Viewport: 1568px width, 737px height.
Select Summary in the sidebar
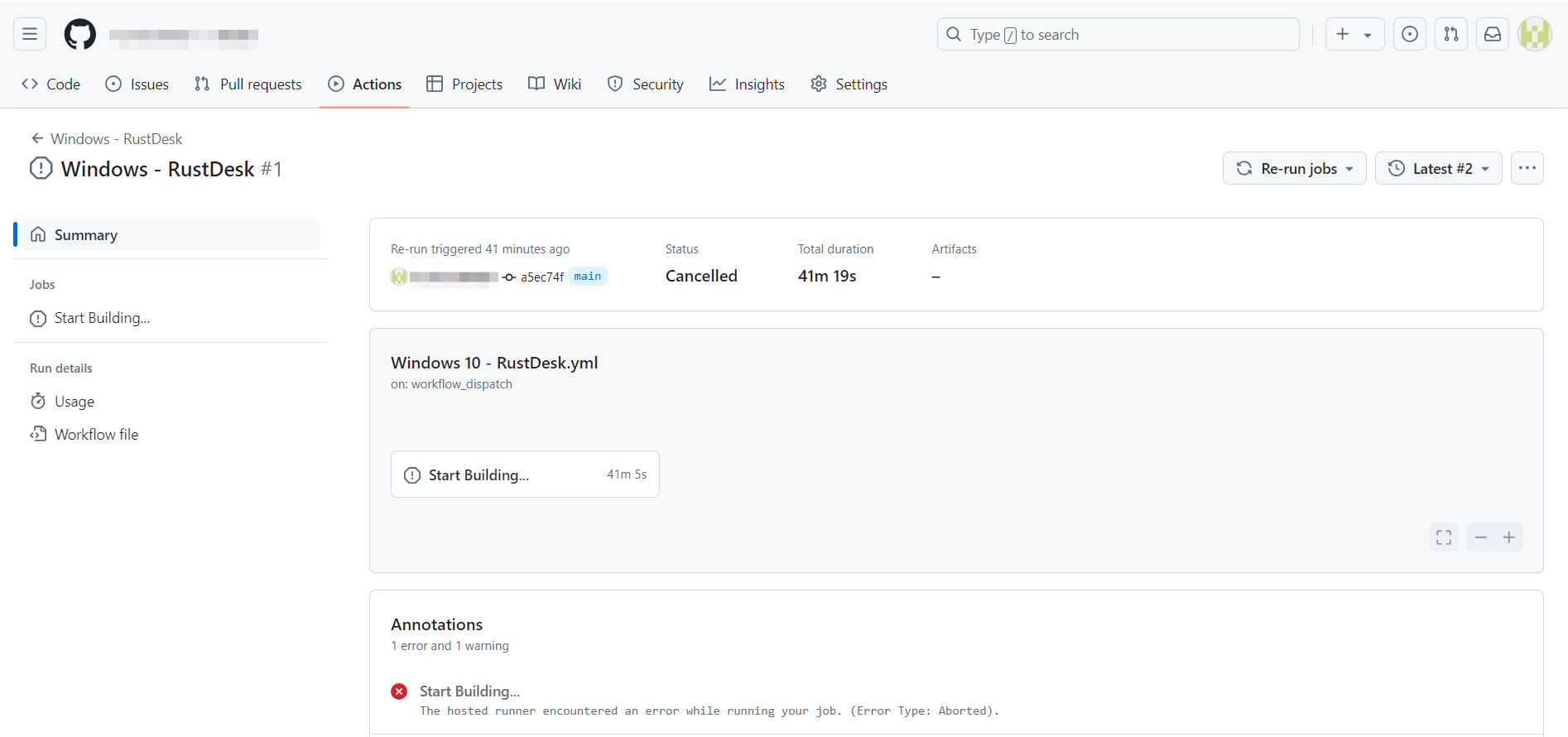tap(170, 234)
